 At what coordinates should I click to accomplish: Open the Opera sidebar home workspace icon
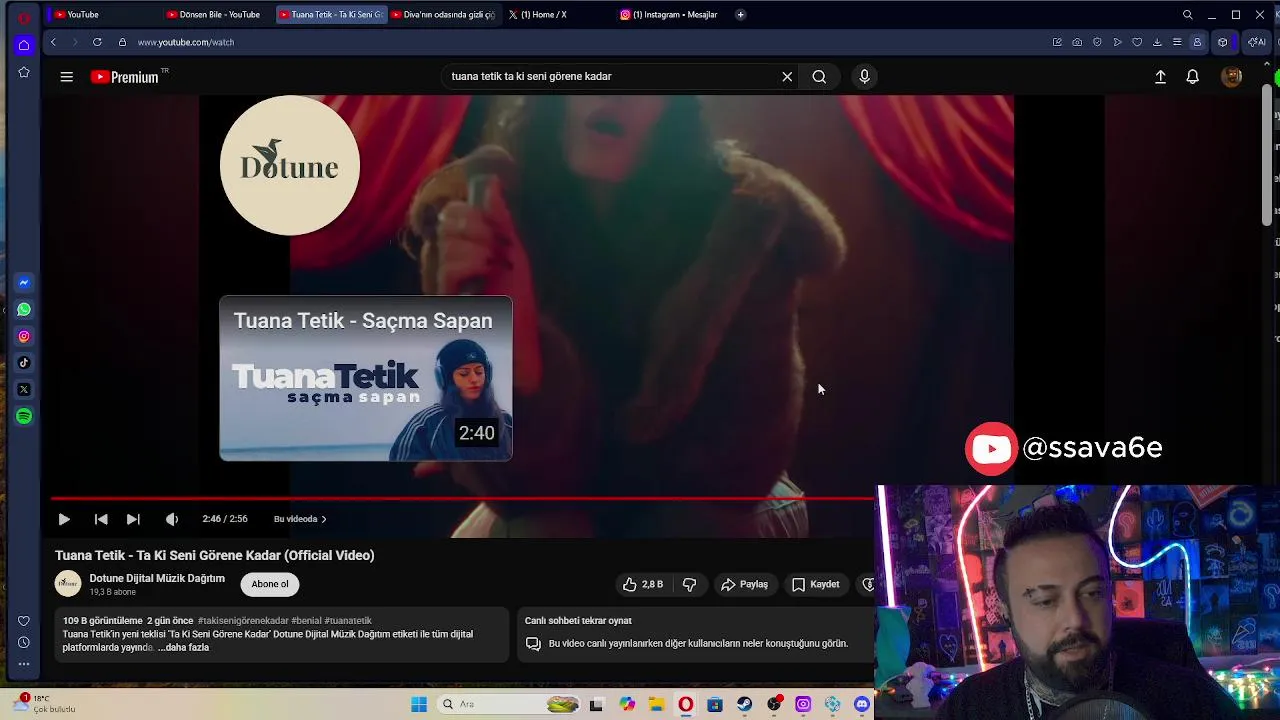(24, 45)
